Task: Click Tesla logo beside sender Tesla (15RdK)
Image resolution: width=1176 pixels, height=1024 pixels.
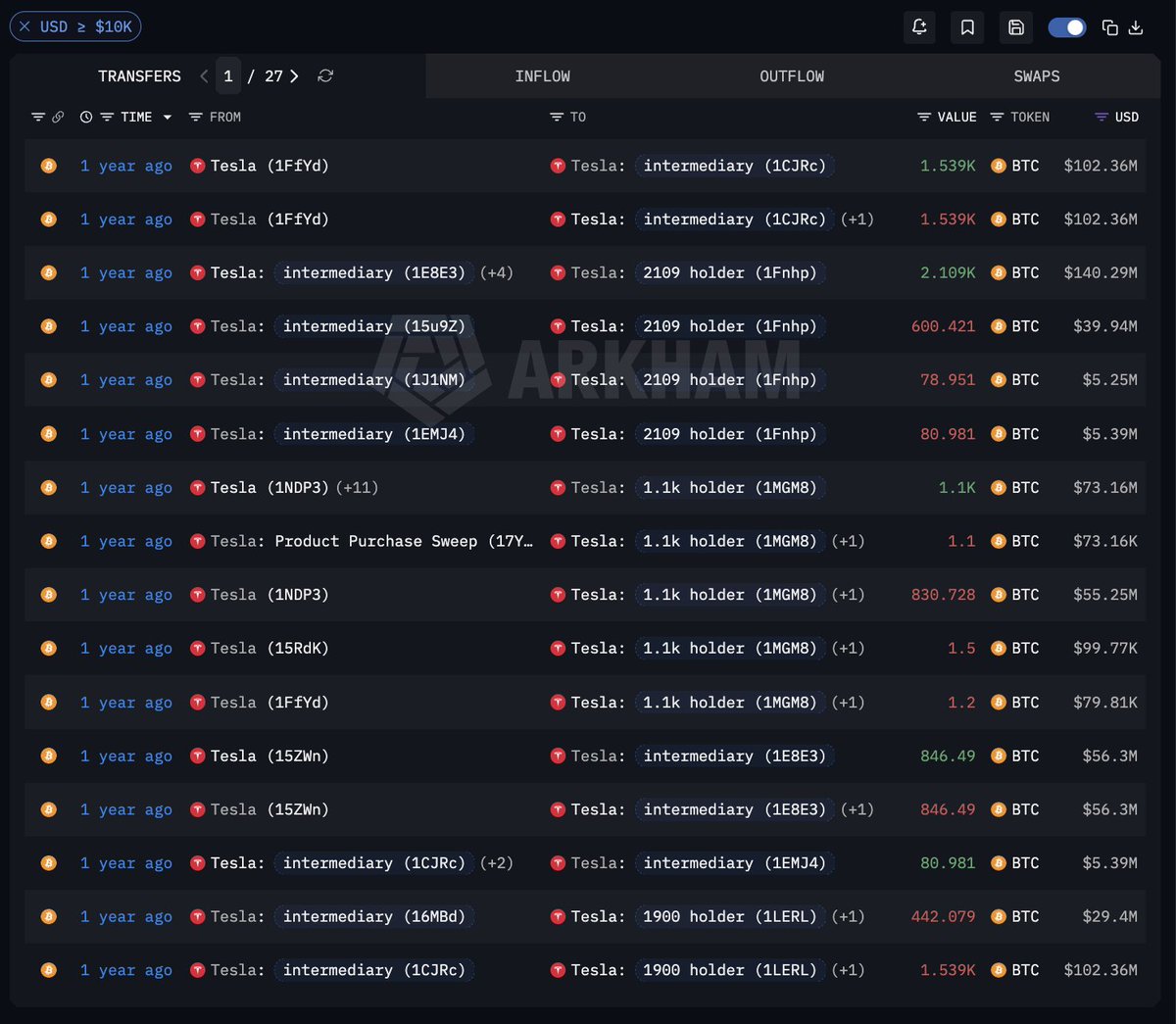Action: (x=197, y=648)
